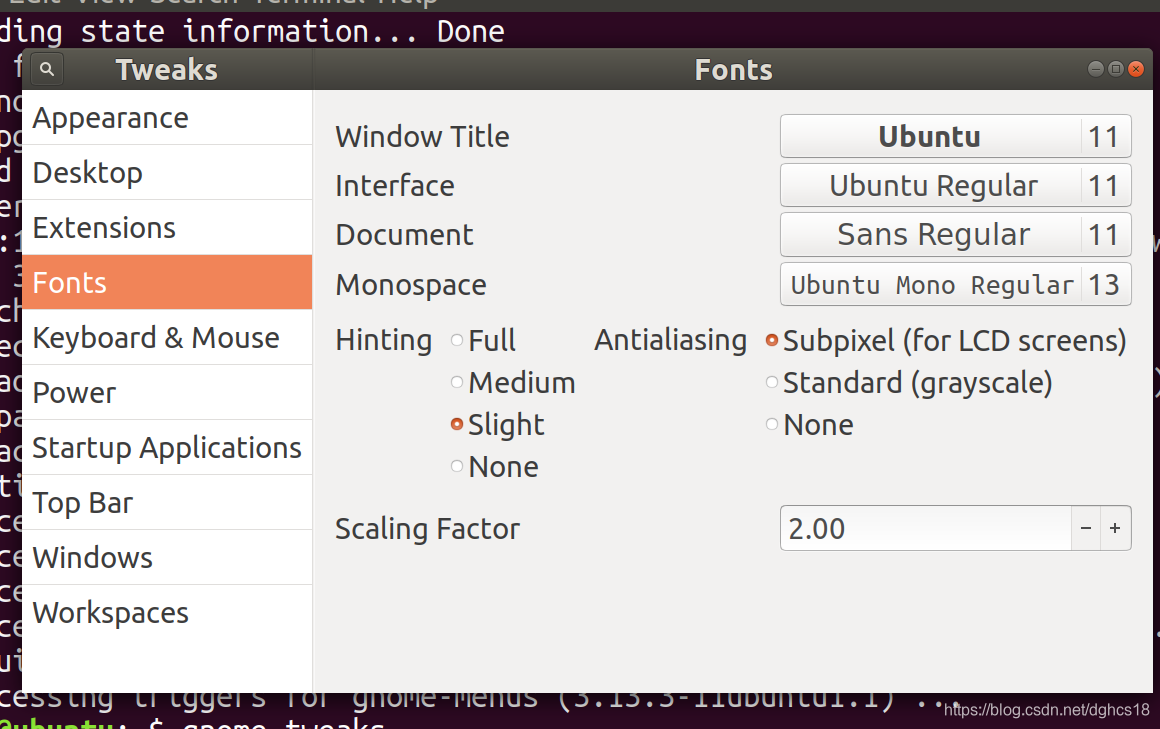1160x729 pixels.
Task: Open the Windows section
Action: point(167,557)
